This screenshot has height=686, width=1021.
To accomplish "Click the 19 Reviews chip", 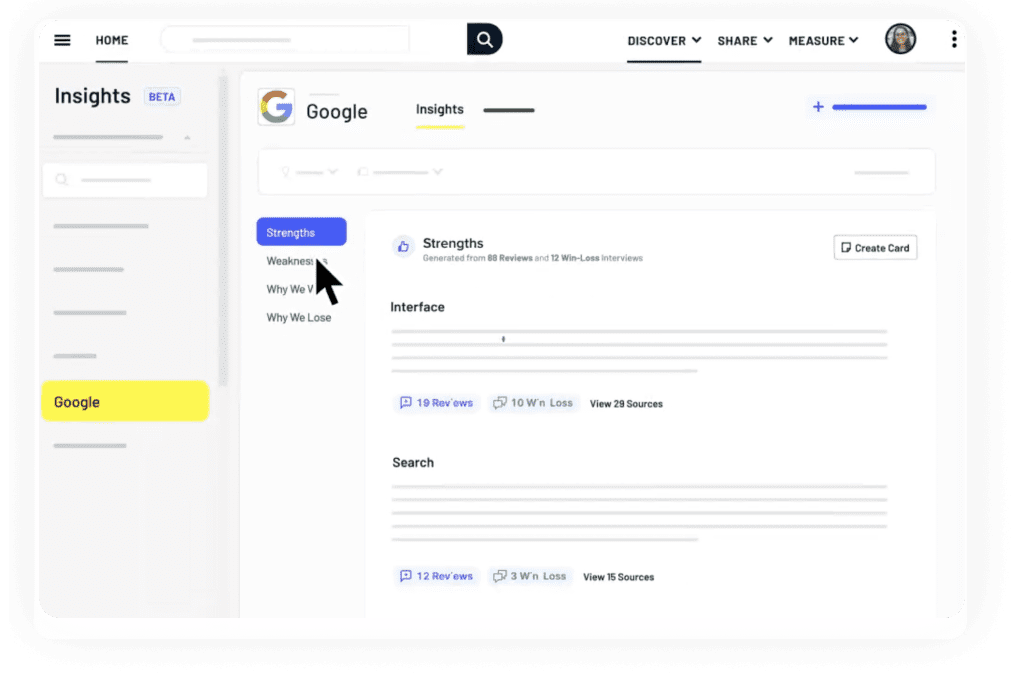I will [436, 403].
